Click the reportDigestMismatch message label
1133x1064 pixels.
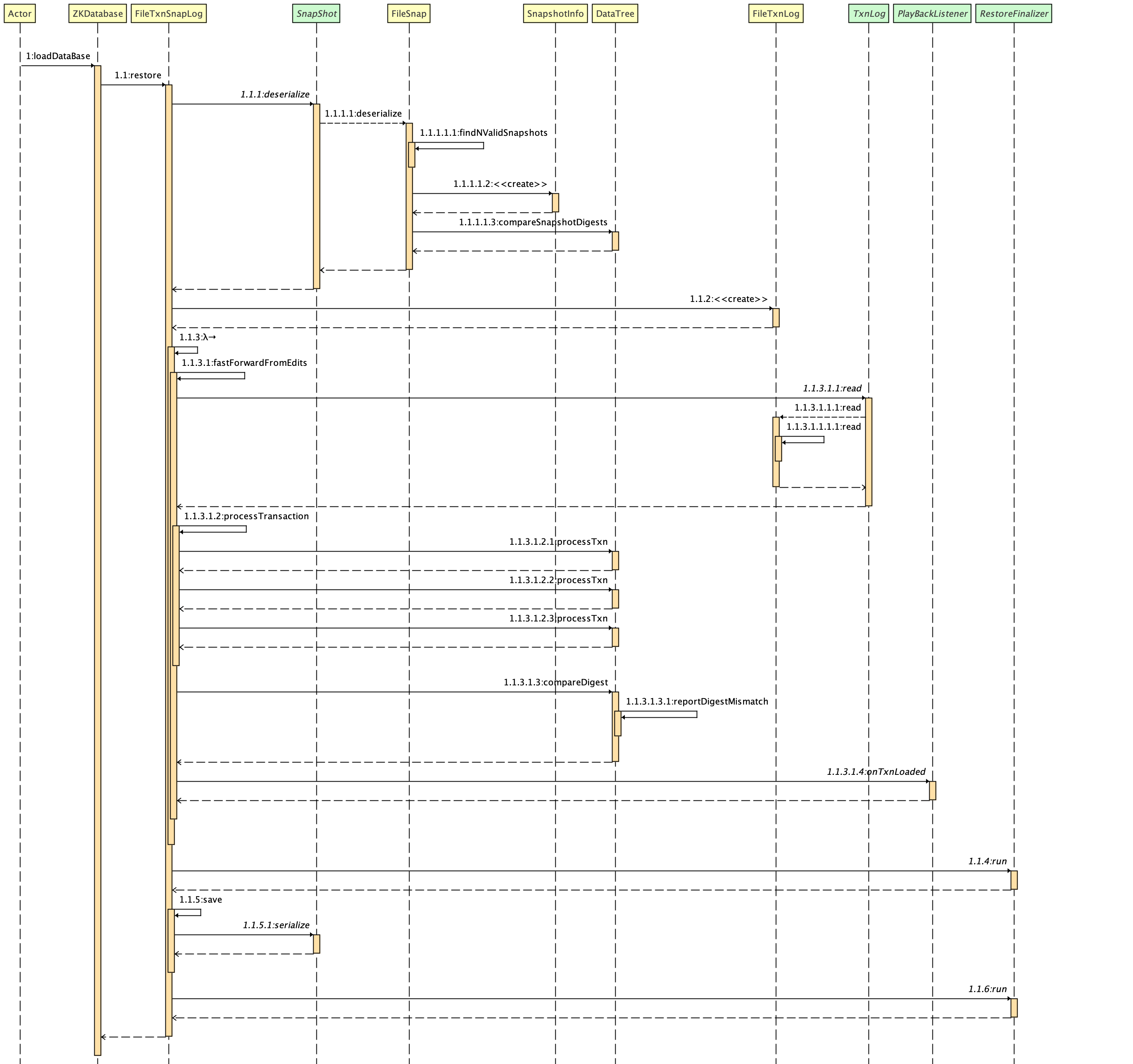(696, 701)
